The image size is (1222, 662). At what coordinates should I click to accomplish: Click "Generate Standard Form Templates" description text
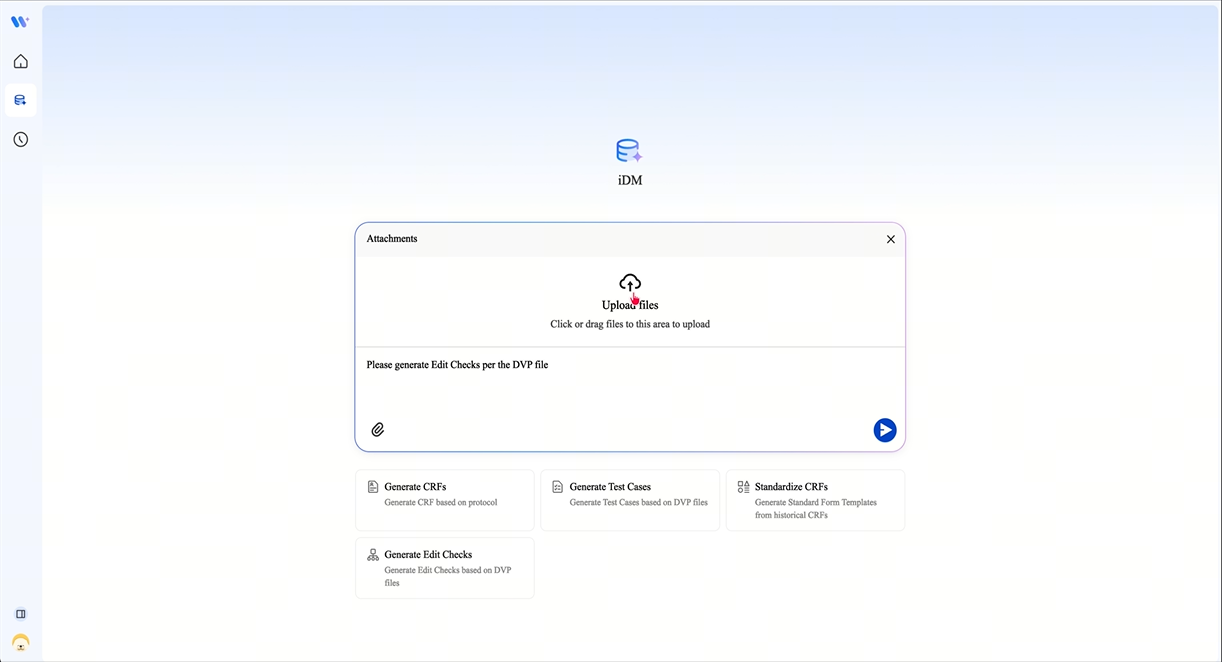point(816,509)
